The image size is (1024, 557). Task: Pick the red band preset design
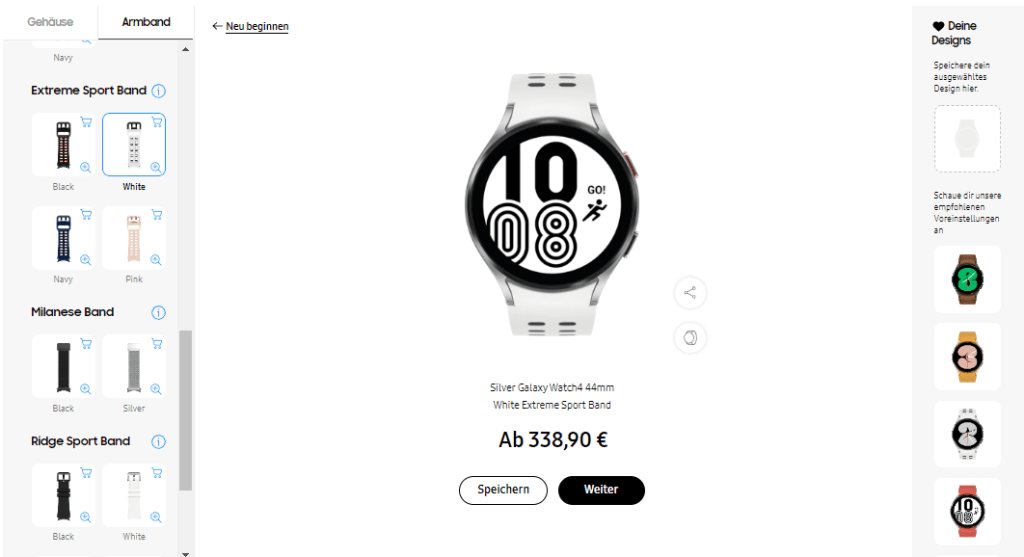967,511
